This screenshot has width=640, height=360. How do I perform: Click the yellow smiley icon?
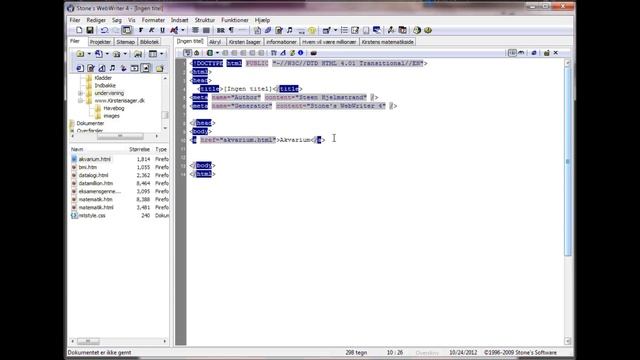(312, 30)
